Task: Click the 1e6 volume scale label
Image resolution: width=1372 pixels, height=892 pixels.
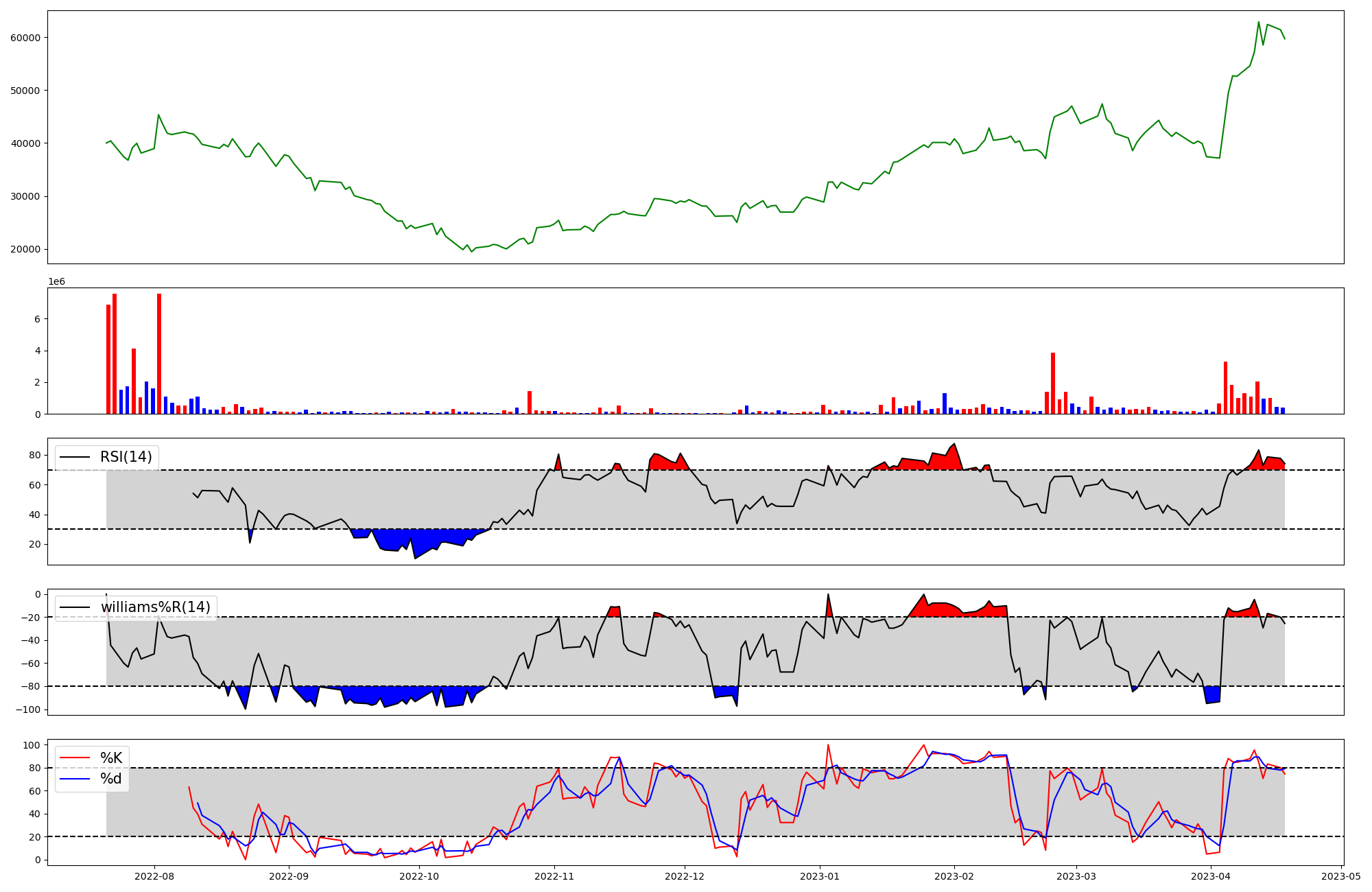Action: coord(56,282)
